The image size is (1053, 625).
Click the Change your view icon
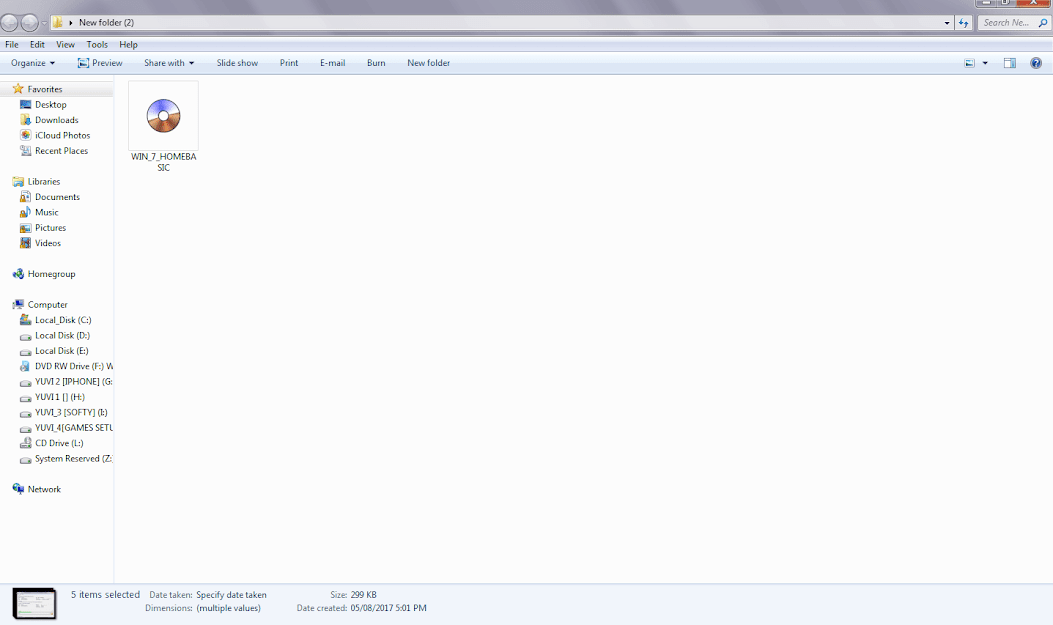(x=969, y=63)
